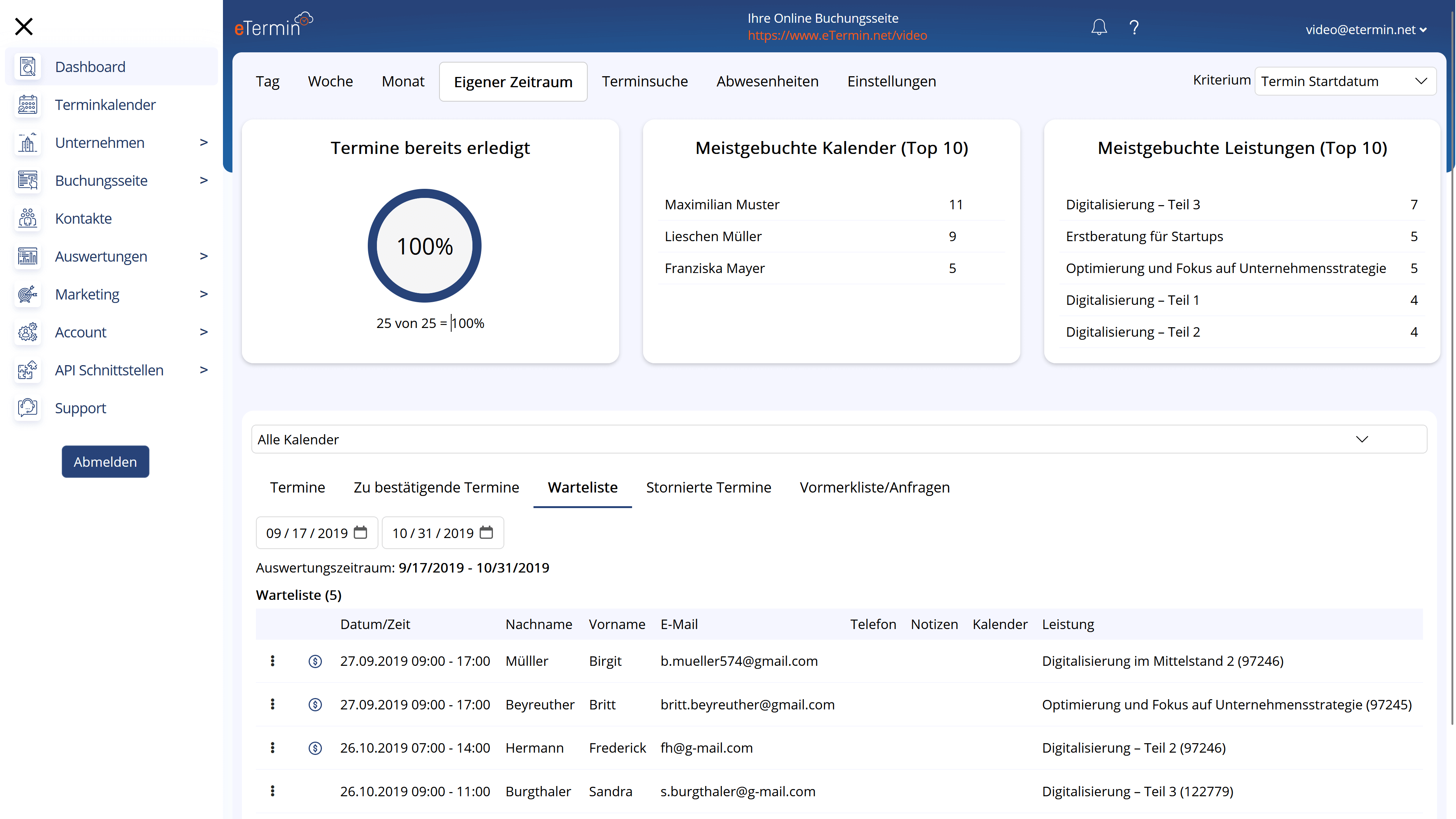Expand the Buchungsseite submenu arrow
This screenshot has height=819, width=1456.
[x=204, y=180]
